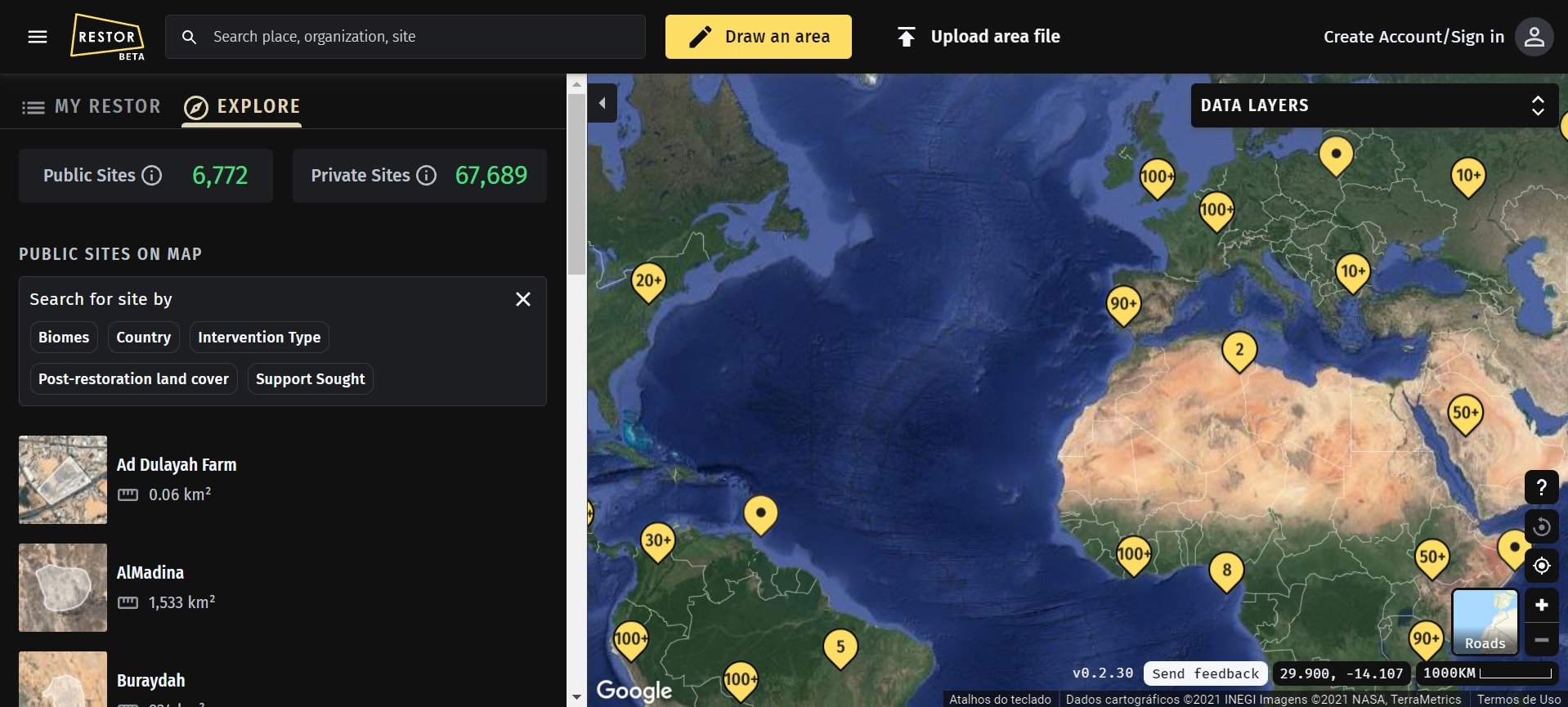
Task: Click the Buraydah site name
Action: pos(151,680)
